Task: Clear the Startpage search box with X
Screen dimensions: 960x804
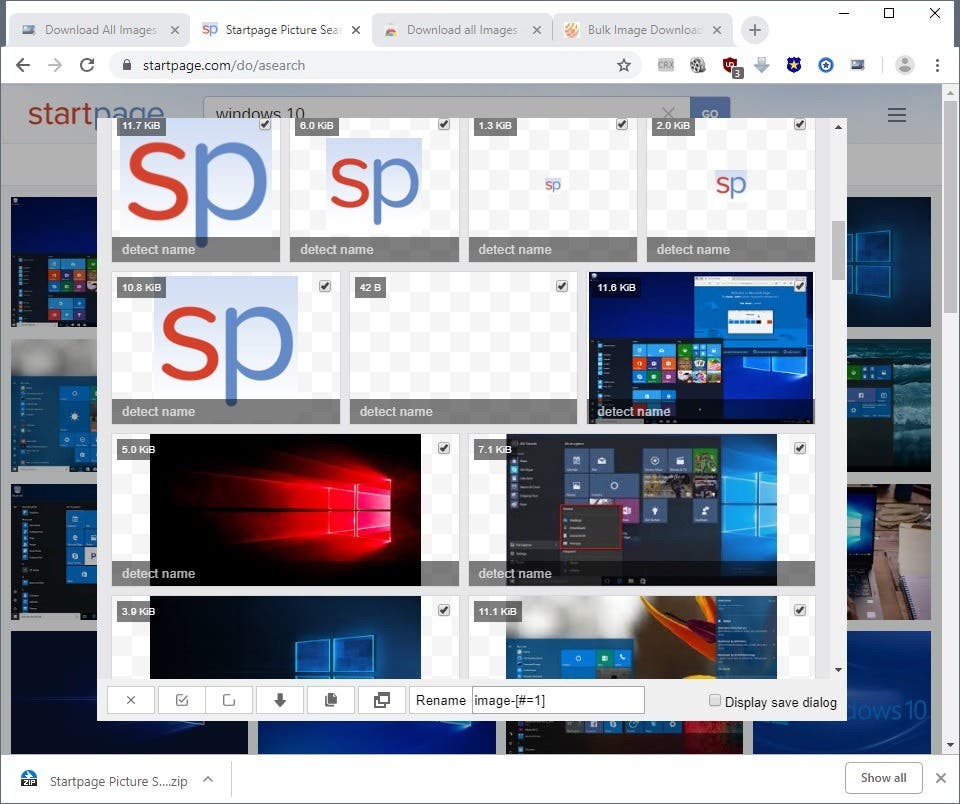Action: pyautogui.click(x=668, y=113)
